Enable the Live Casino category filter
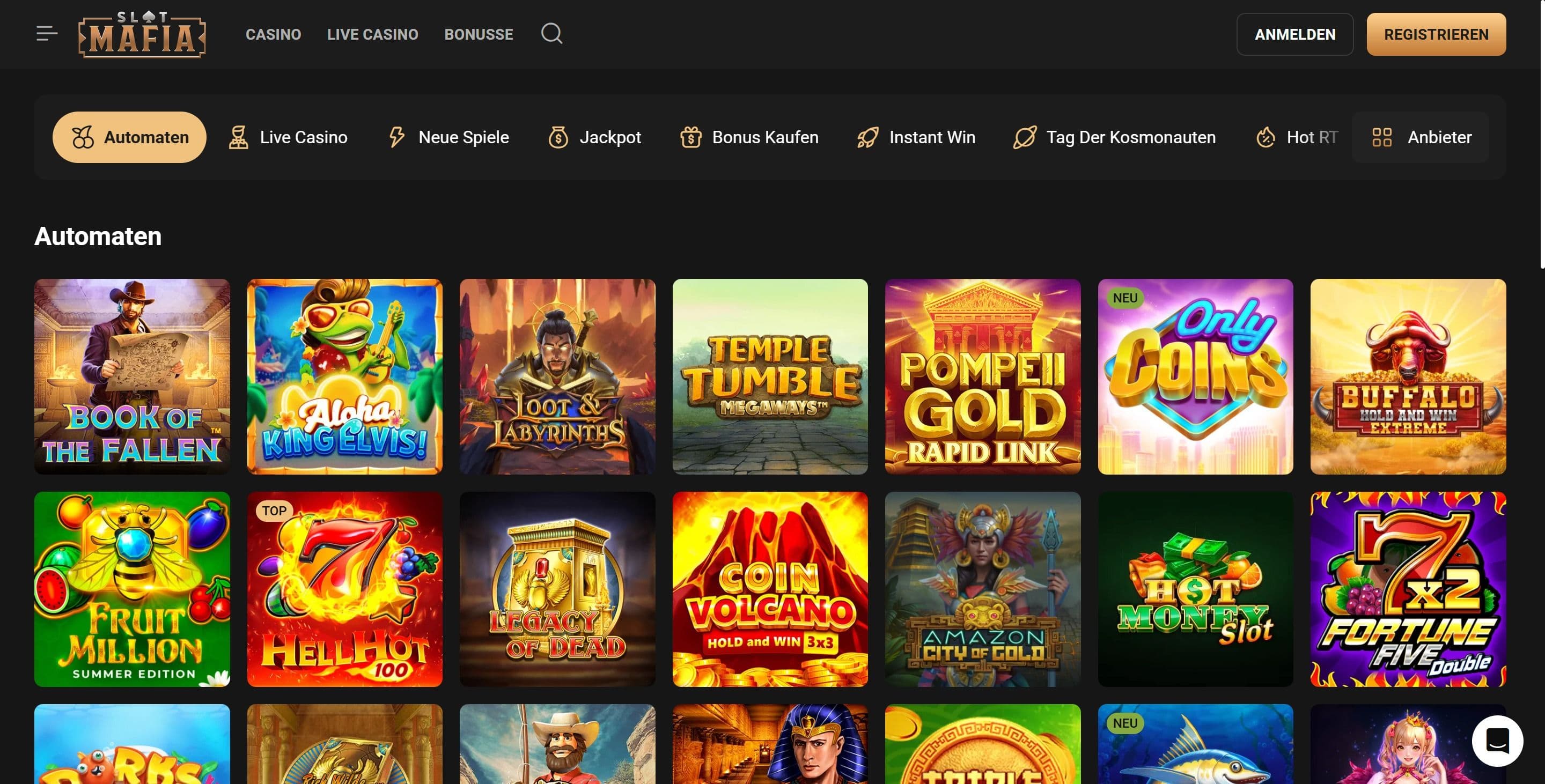This screenshot has width=1545, height=784. 290,137
